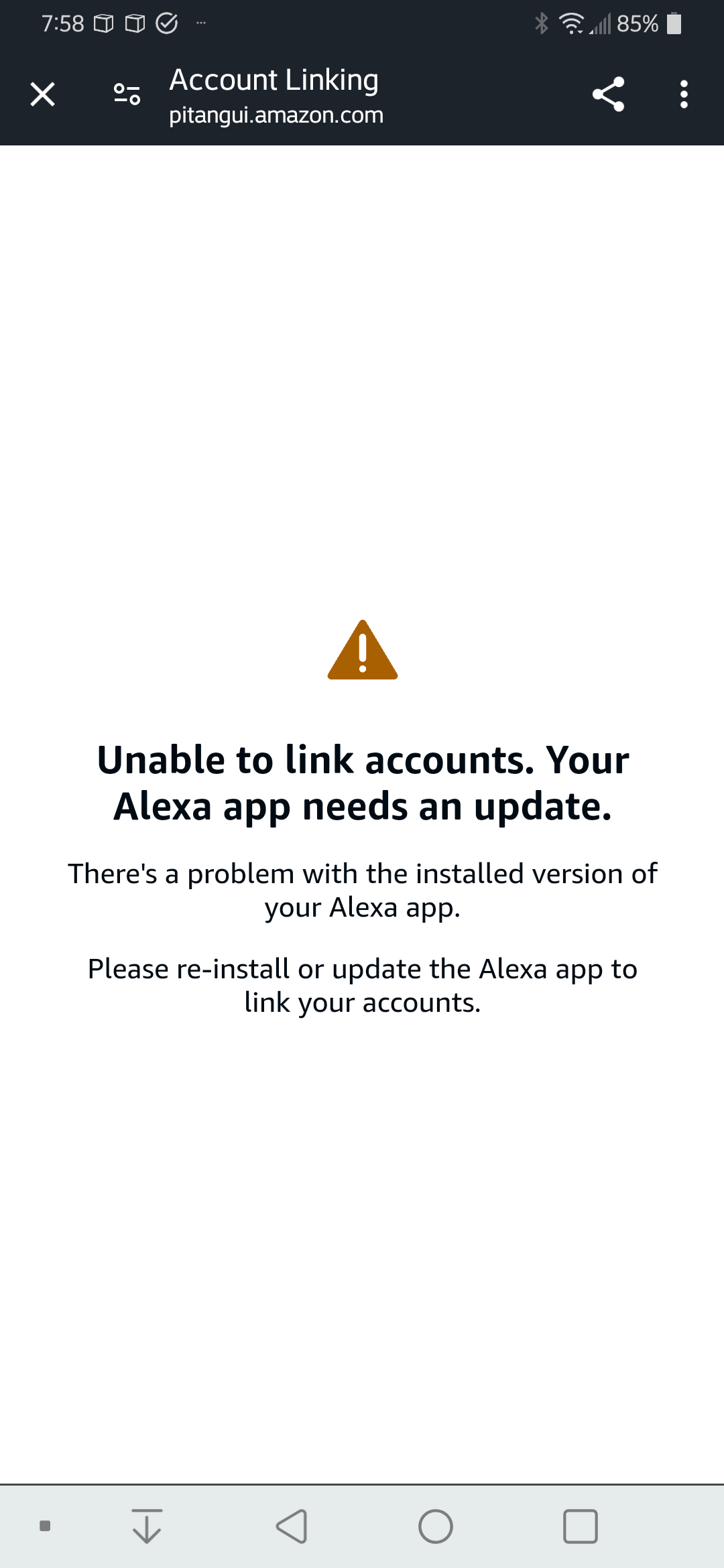The image size is (724, 1568).
Task: Tap the Bluetooth status icon
Action: coord(542,23)
